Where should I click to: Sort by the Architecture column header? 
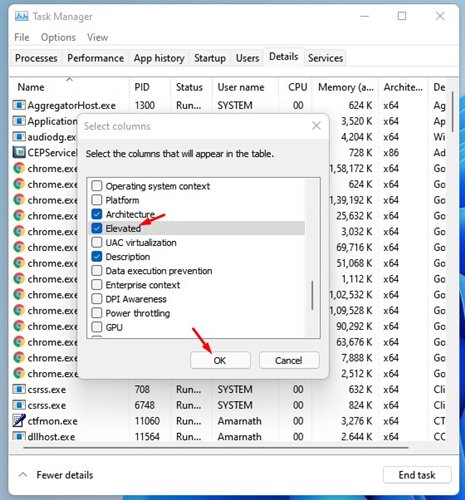click(x=403, y=87)
